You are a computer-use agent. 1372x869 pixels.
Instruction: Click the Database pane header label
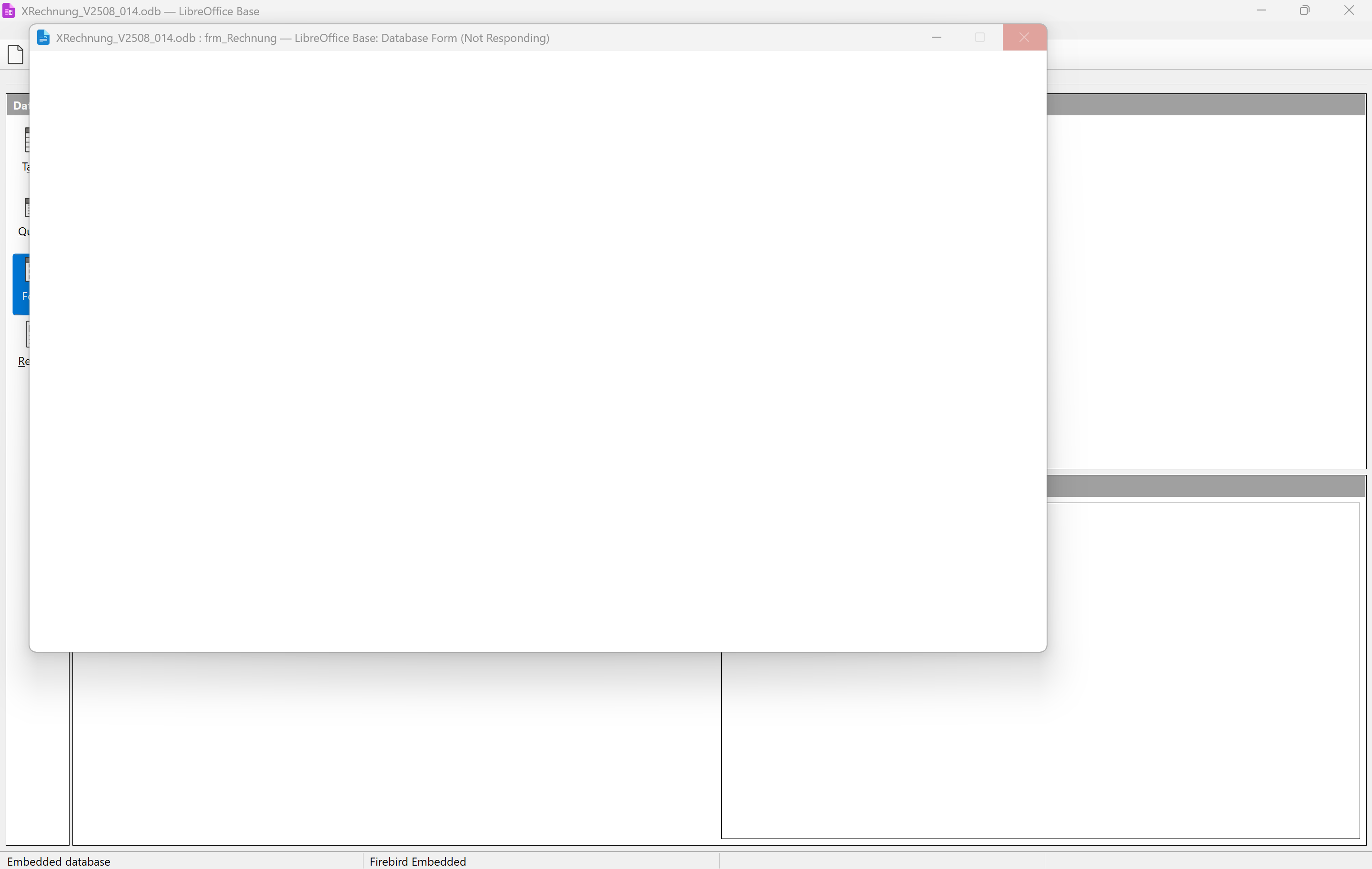click(20, 105)
